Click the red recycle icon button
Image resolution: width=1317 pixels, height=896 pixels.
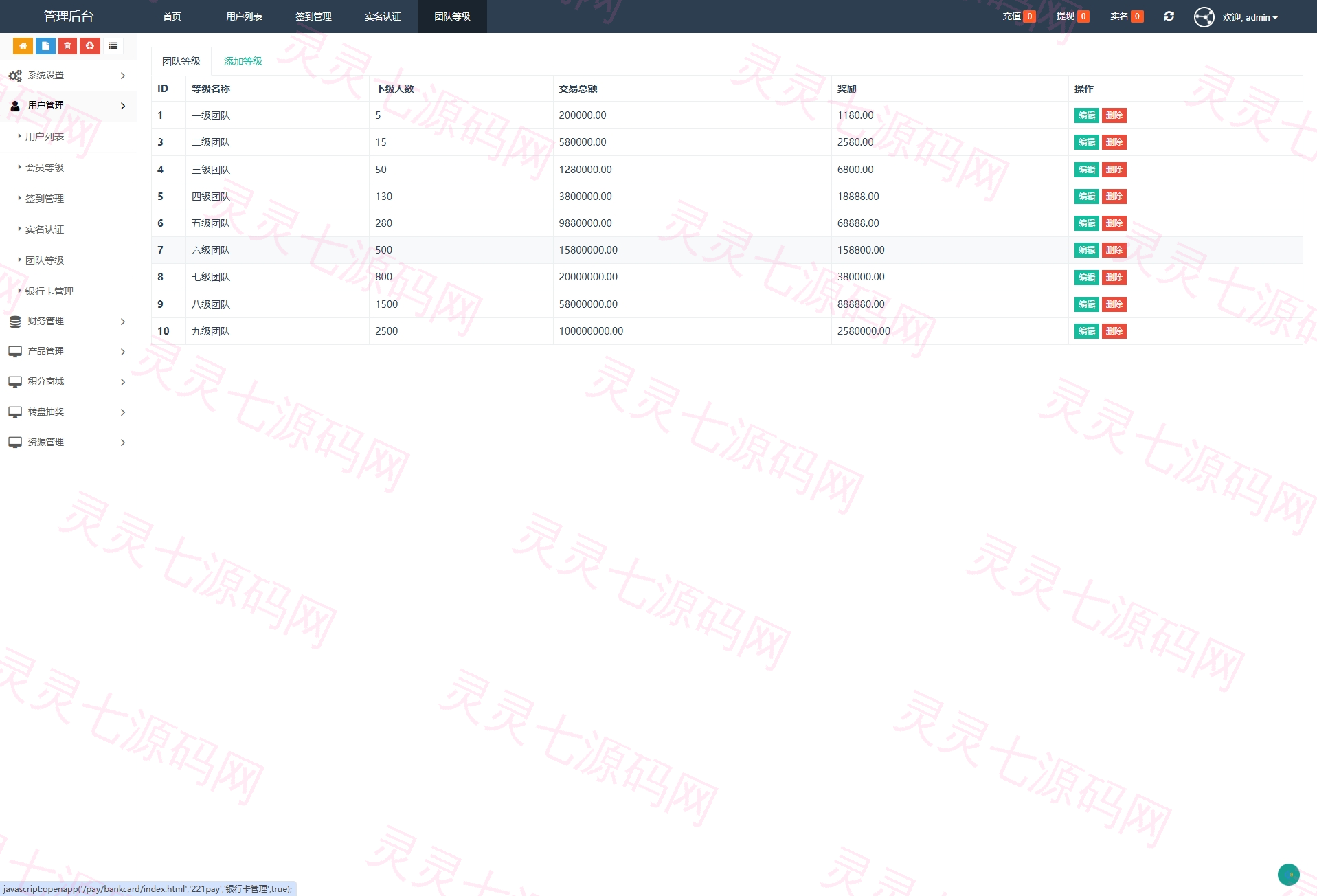point(90,46)
